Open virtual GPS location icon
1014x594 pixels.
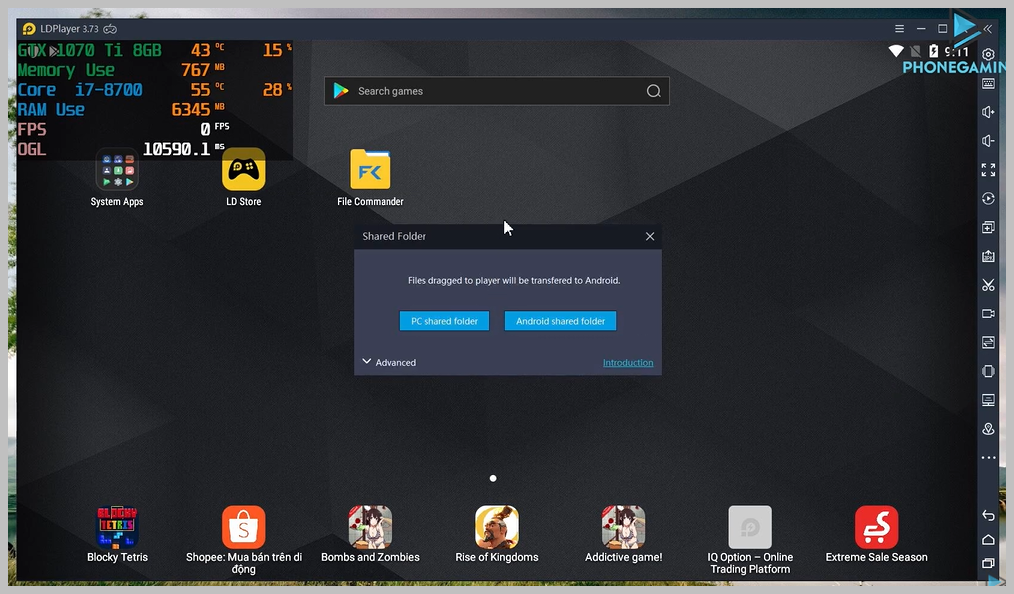tap(988, 429)
